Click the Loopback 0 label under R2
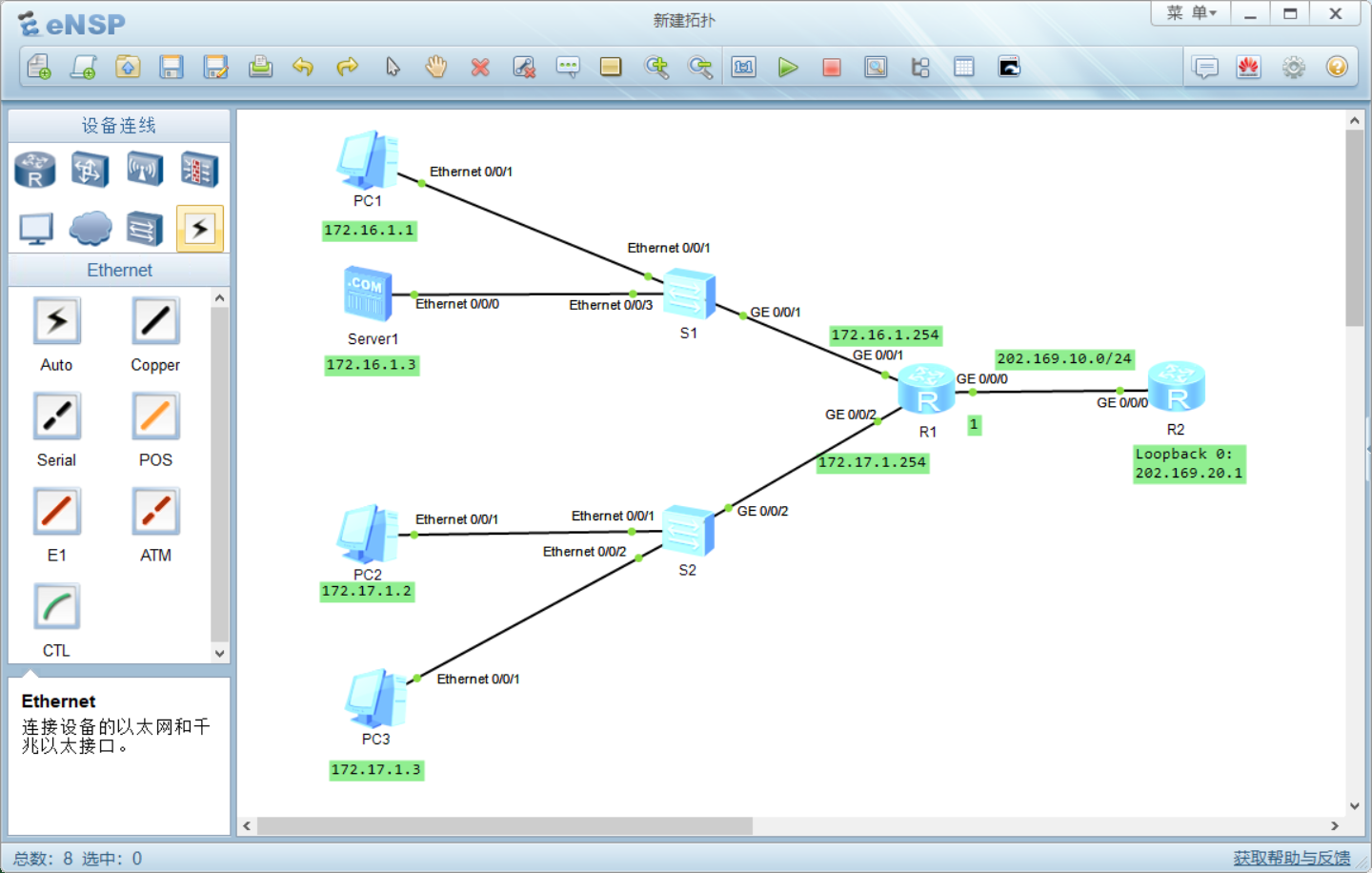Image resolution: width=1372 pixels, height=873 pixels. (x=1189, y=464)
